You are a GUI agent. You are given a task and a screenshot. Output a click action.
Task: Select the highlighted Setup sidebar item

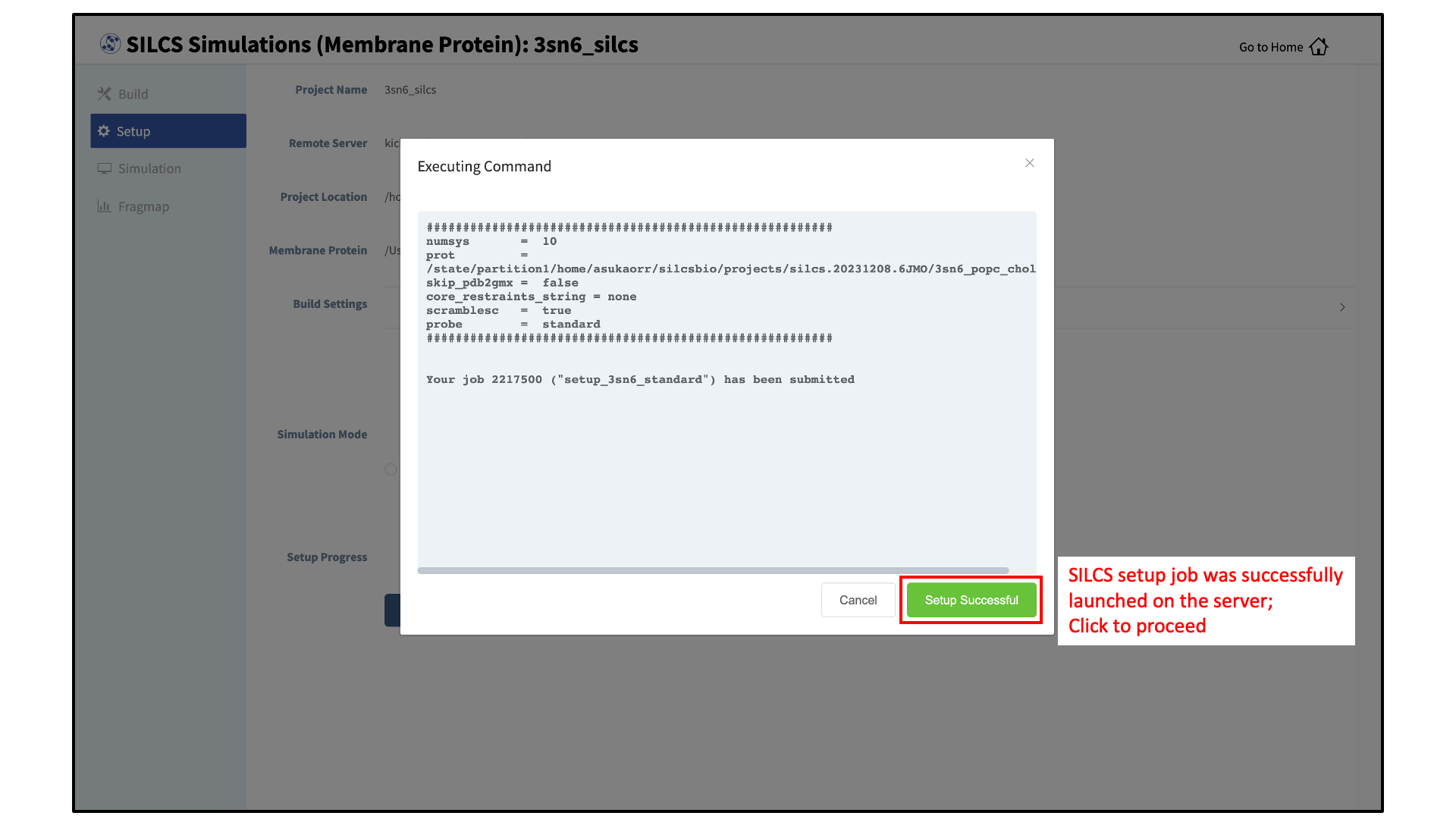point(168,131)
